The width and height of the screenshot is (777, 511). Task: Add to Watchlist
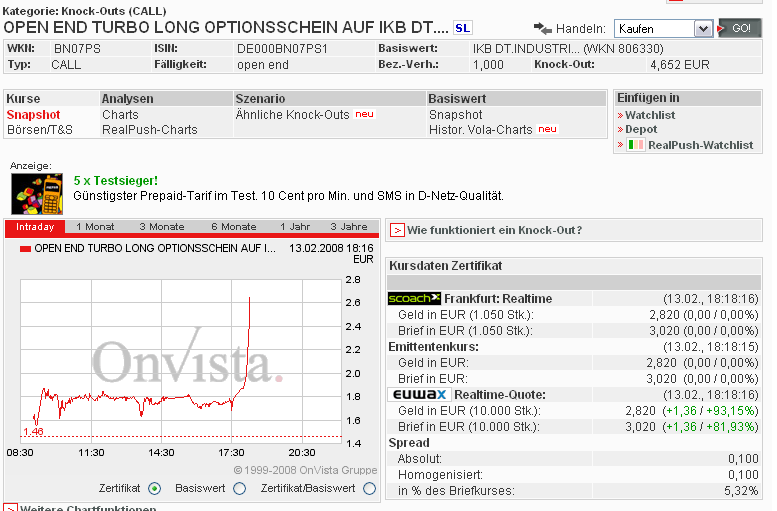650,115
